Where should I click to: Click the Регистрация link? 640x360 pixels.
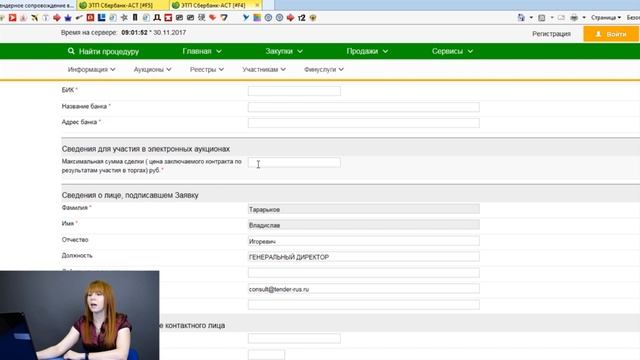(551, 34)
